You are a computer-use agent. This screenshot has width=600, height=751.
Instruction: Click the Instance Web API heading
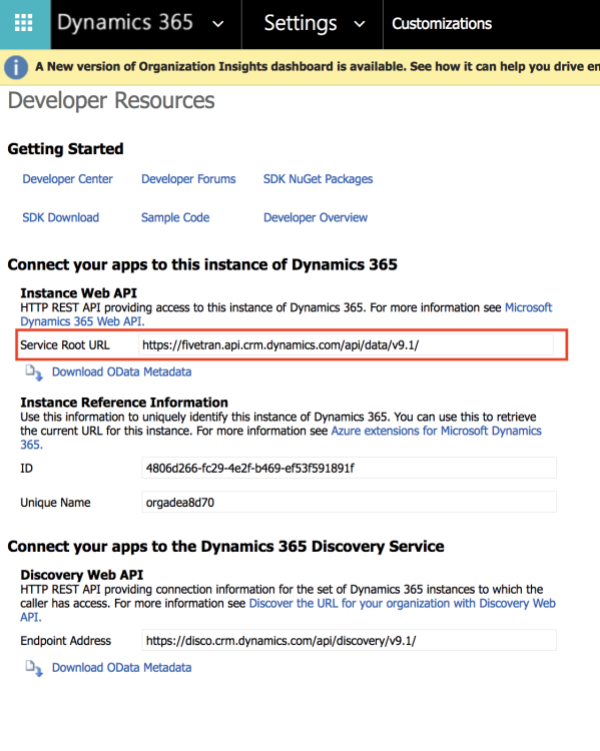(79, 293)
